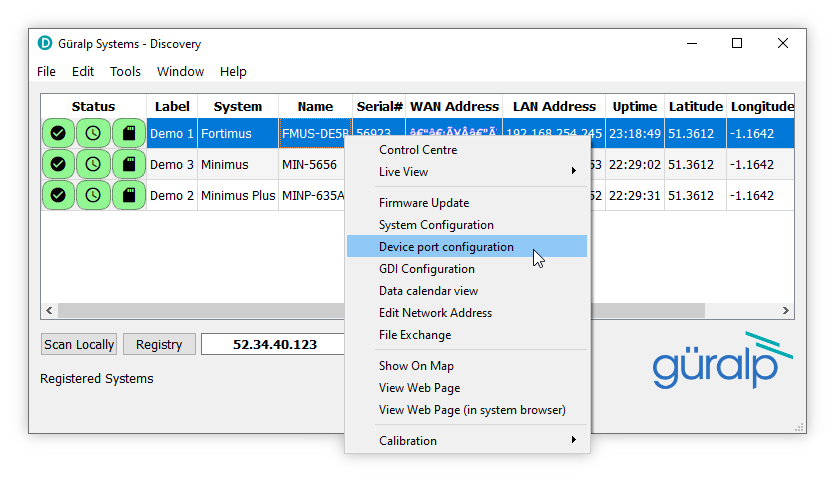
Task: Open File Exchange from context menu
Action: 467,334
